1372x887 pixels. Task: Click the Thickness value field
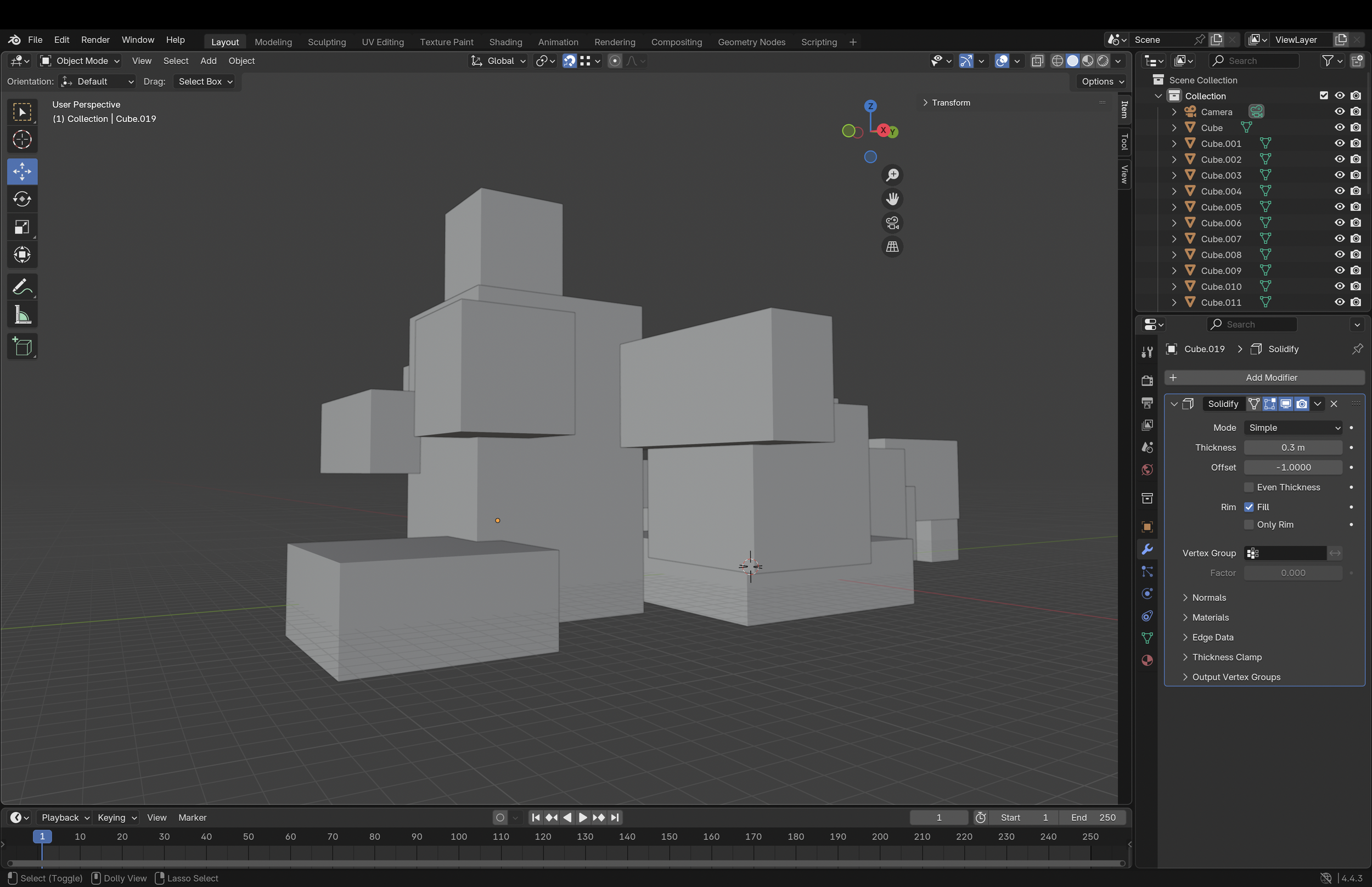tap(1292, 447)
